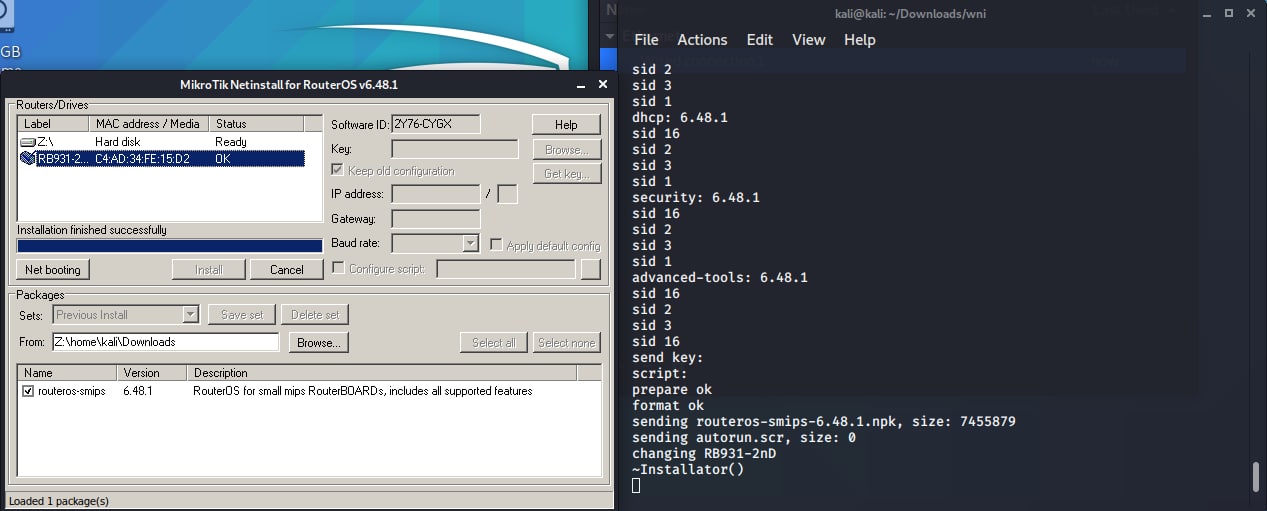
Task: Click the Install button
Action: click(x=209, y=269)
